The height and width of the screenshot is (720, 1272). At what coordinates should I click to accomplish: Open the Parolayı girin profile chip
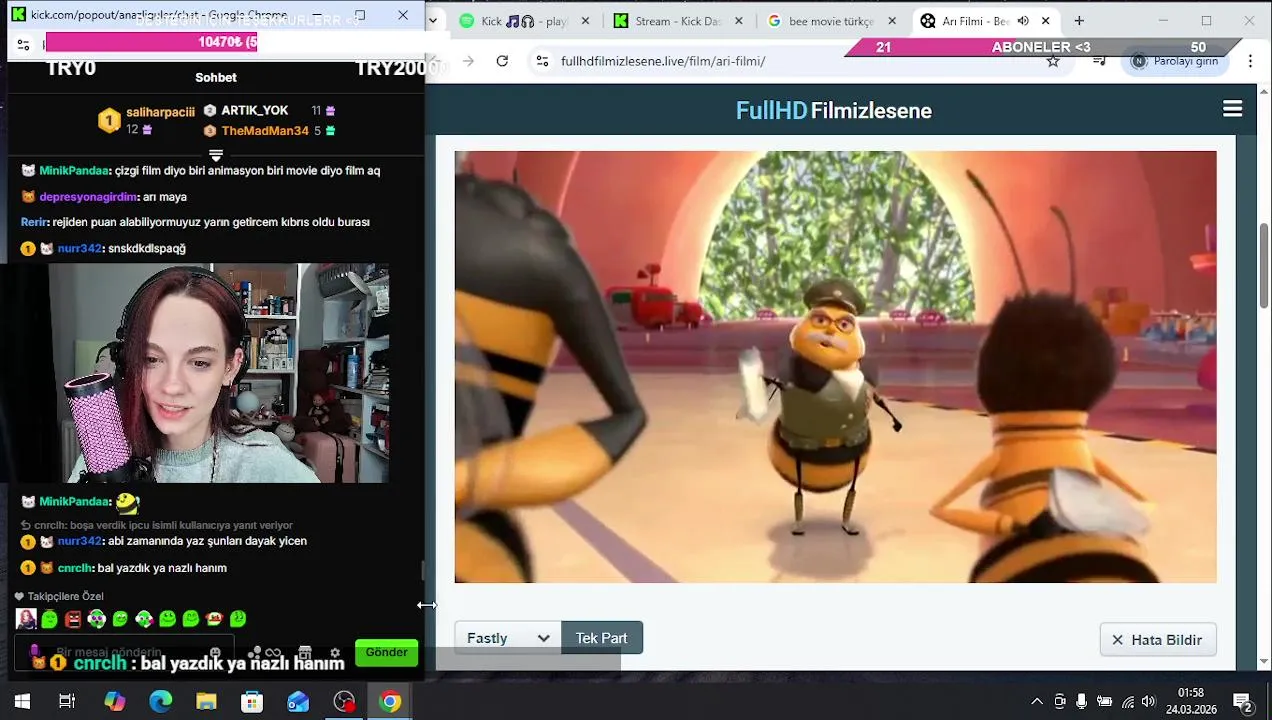click(x=1176, y=61)
